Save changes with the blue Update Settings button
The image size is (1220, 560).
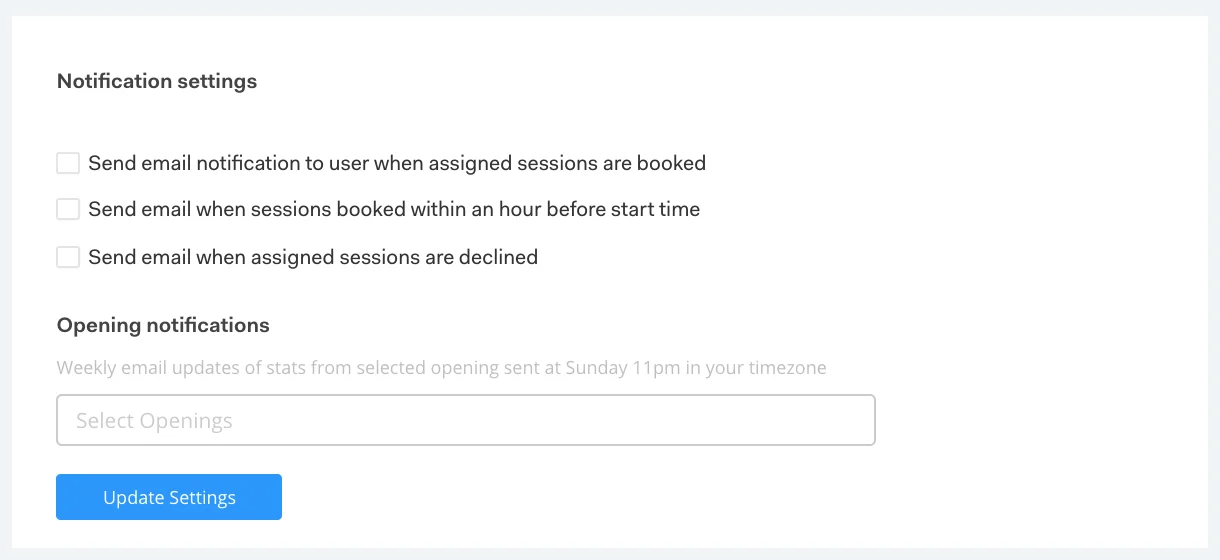click(169, 497)
